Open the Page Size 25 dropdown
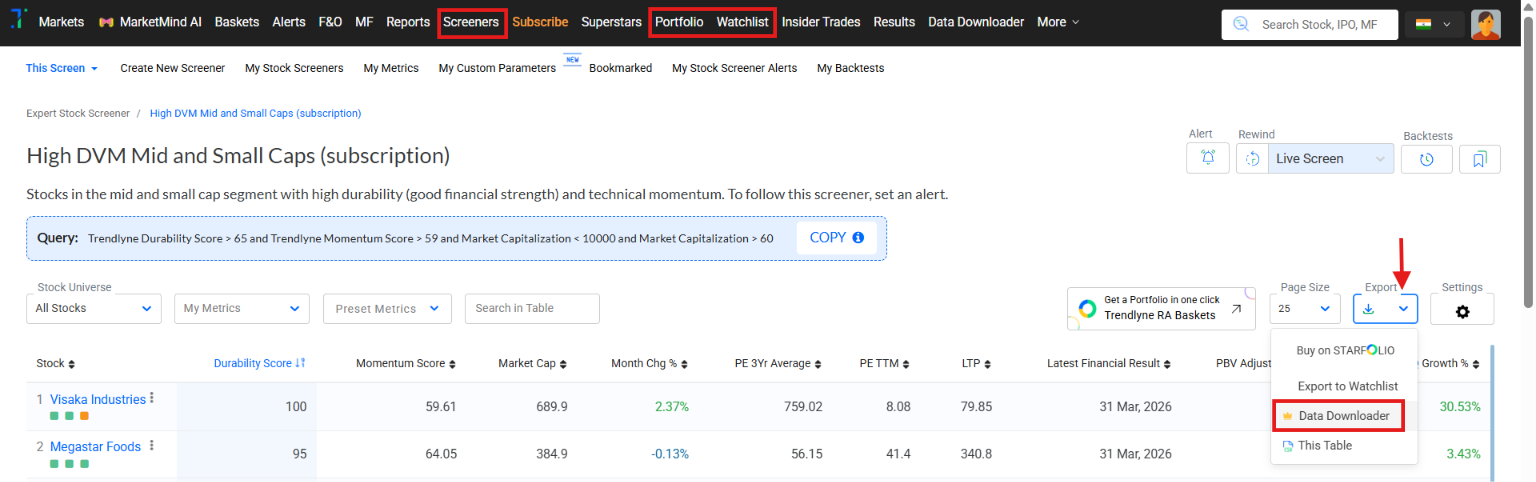The image size is (1536, 482). (x=1305, y=309)
